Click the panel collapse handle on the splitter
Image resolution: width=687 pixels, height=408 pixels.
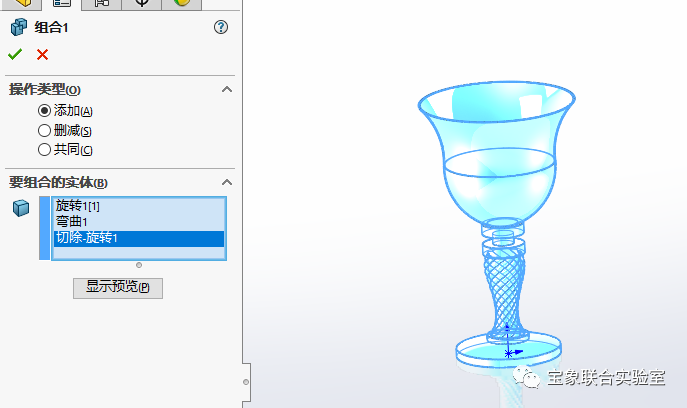coord(246,382)
